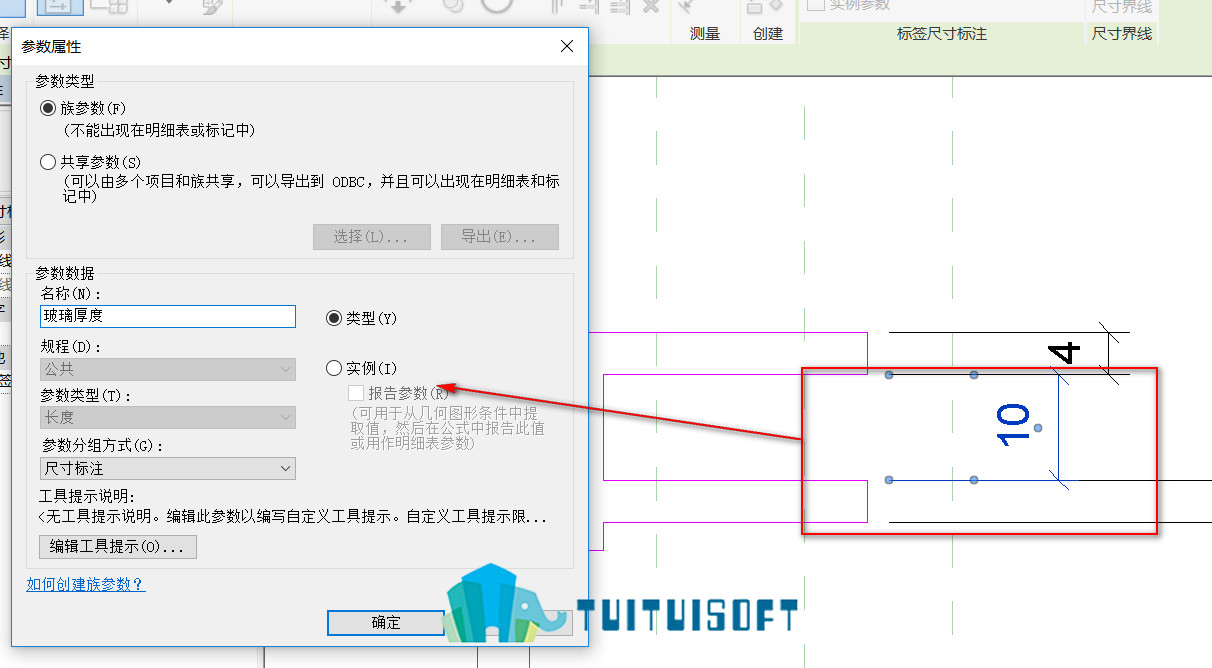This screenshot has width=1212, height=668.
Task: Click the 创建 ribbon panel label
Action: pyautogui.click(x=768, y=33)
